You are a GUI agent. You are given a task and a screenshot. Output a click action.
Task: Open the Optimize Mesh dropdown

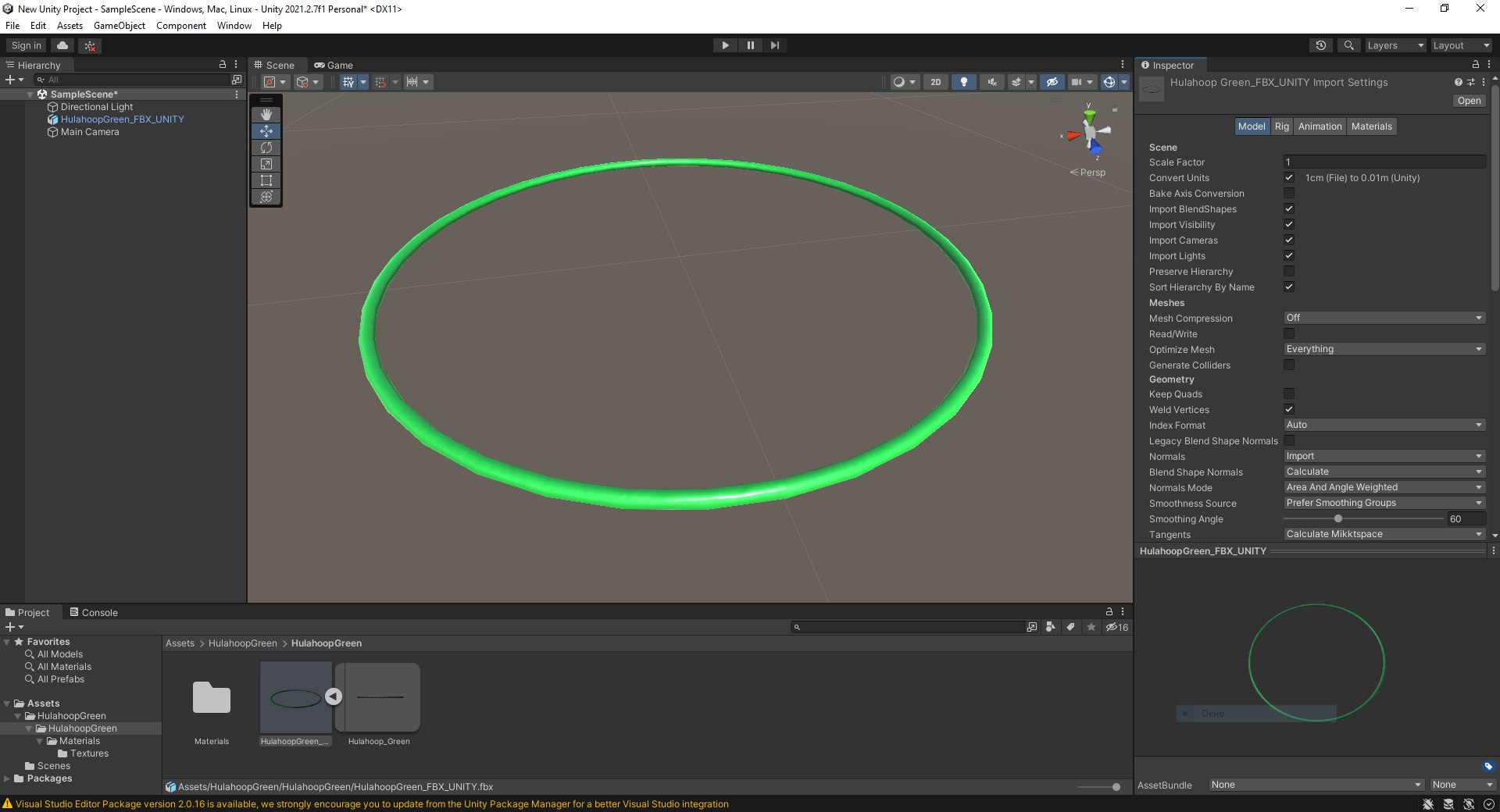[x=1384, y=349]
